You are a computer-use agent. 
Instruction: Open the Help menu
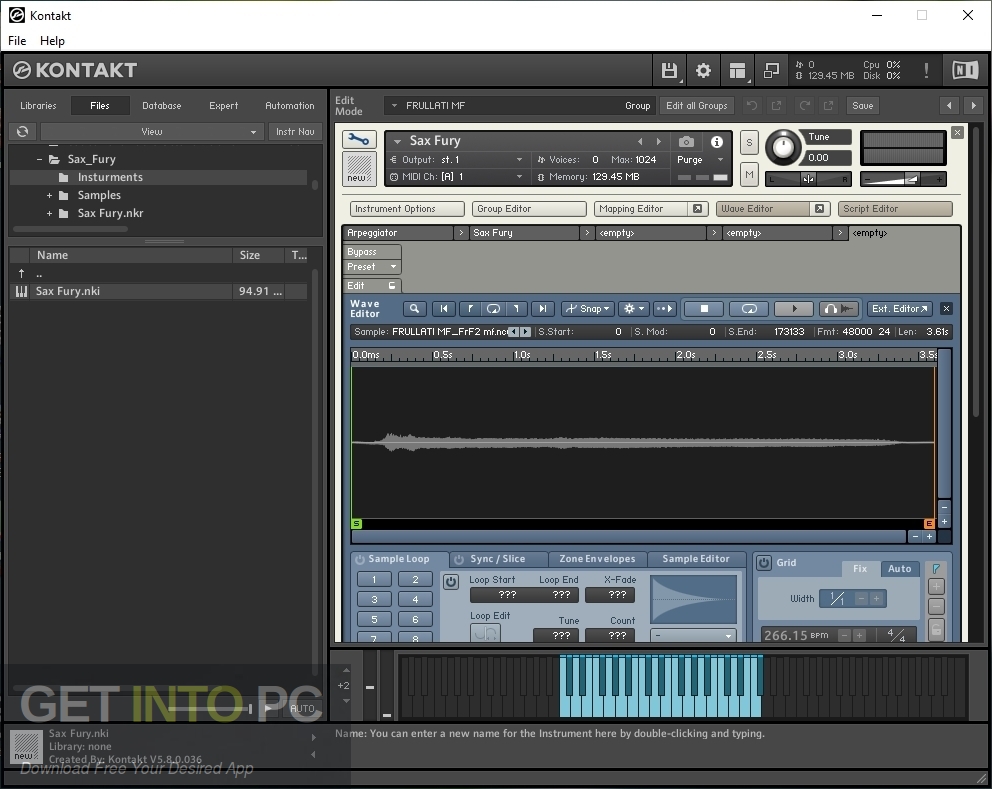point(53,40)
